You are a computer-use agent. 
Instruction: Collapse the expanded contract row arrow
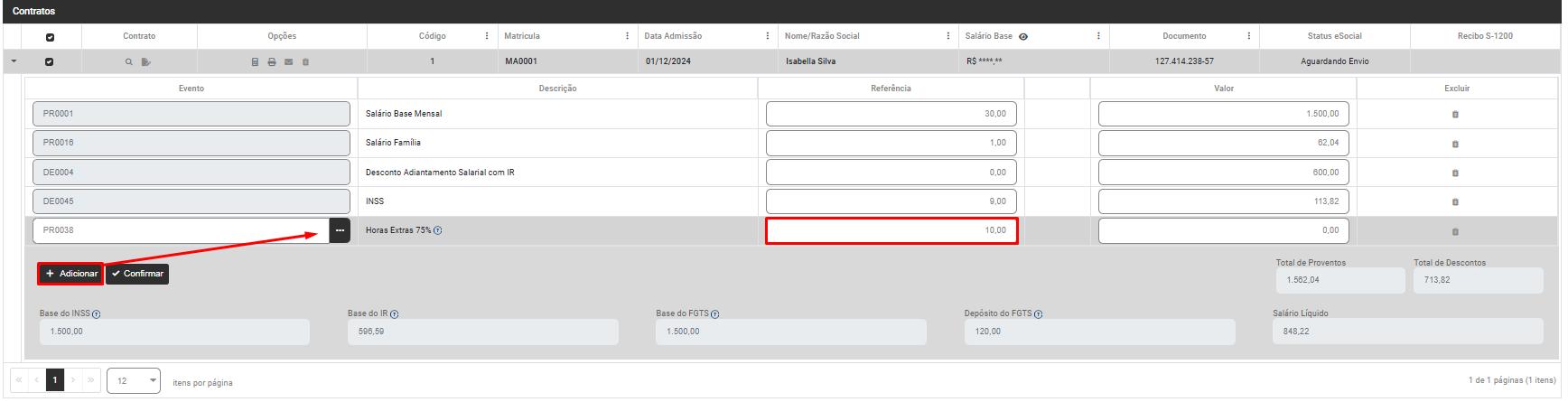tap(14, 61)
